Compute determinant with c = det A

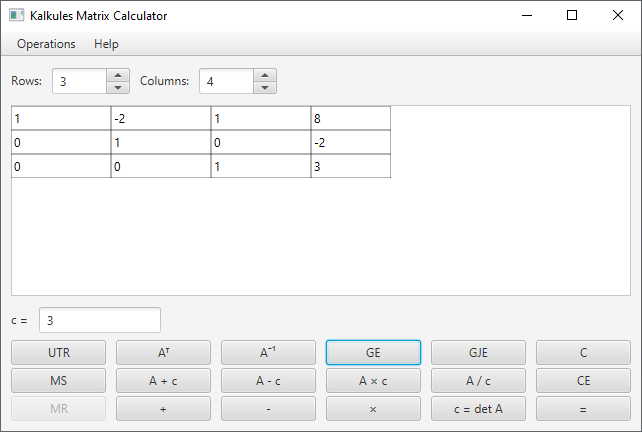[x=478, y=409]
